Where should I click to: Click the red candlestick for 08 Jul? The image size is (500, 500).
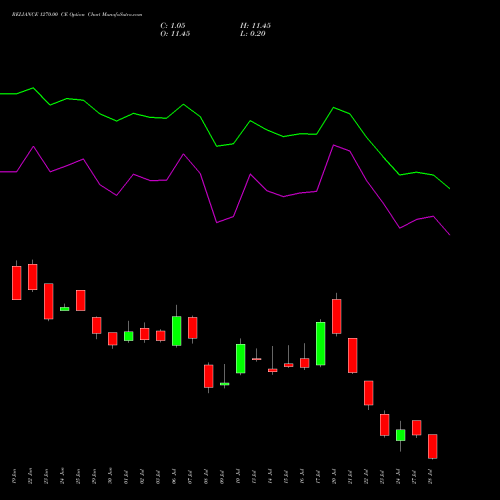pyautogui.click(x=209, y=376)
